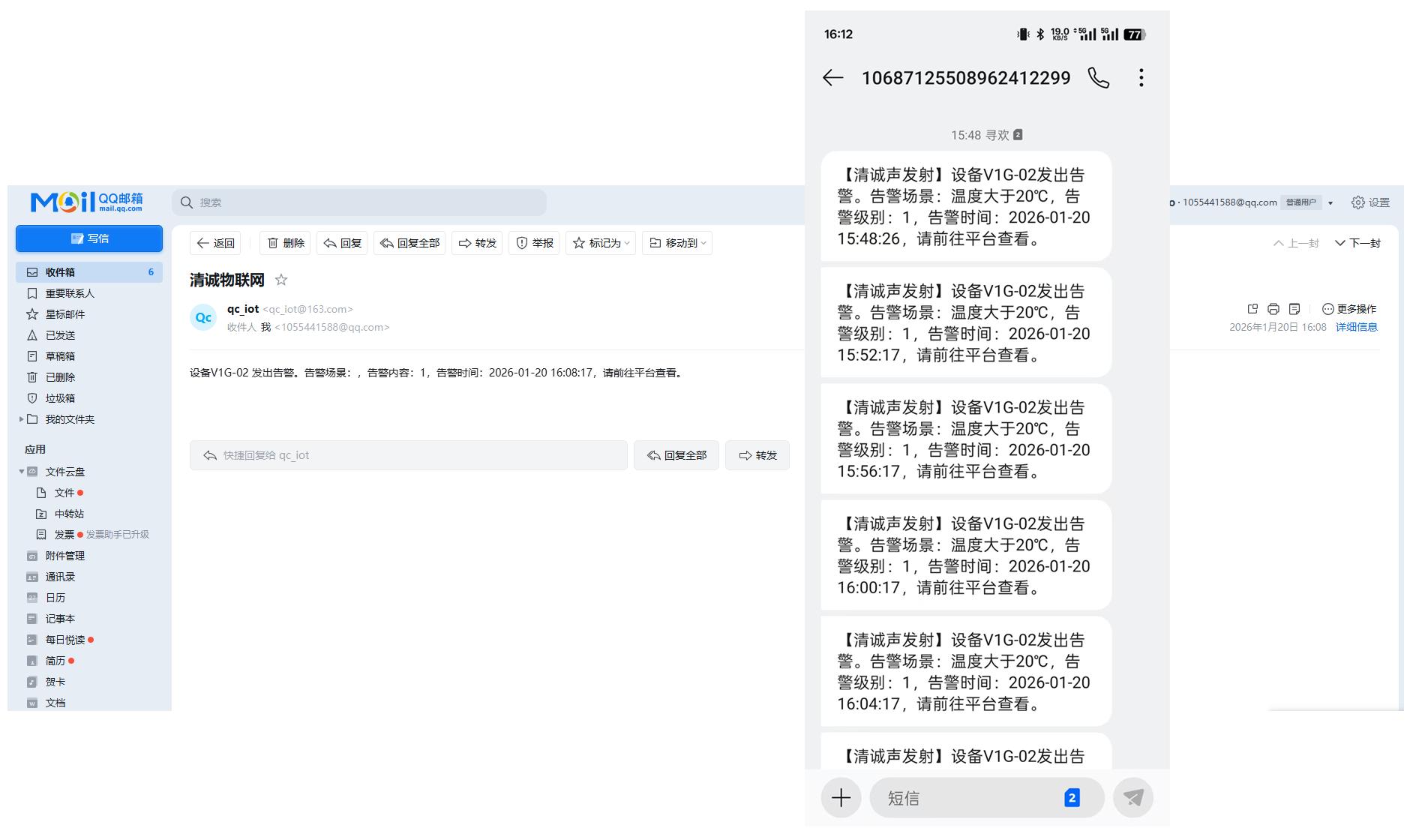
Task: Click the 回复全部 button below the message
Action: point(676,455)
